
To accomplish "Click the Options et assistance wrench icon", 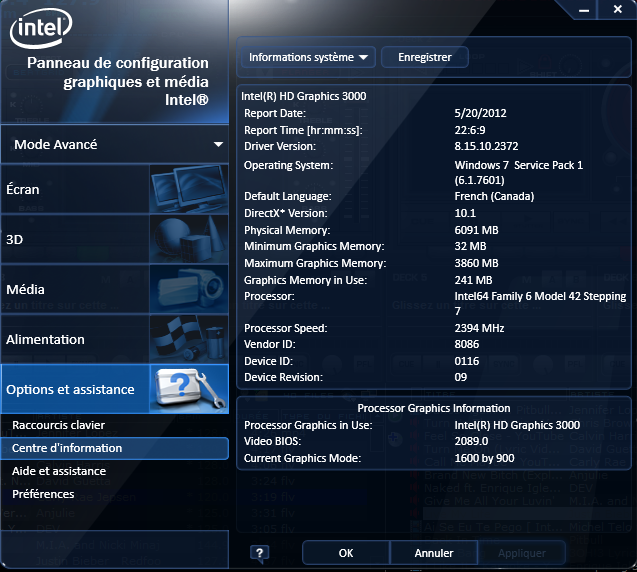I will click(189, 389).
